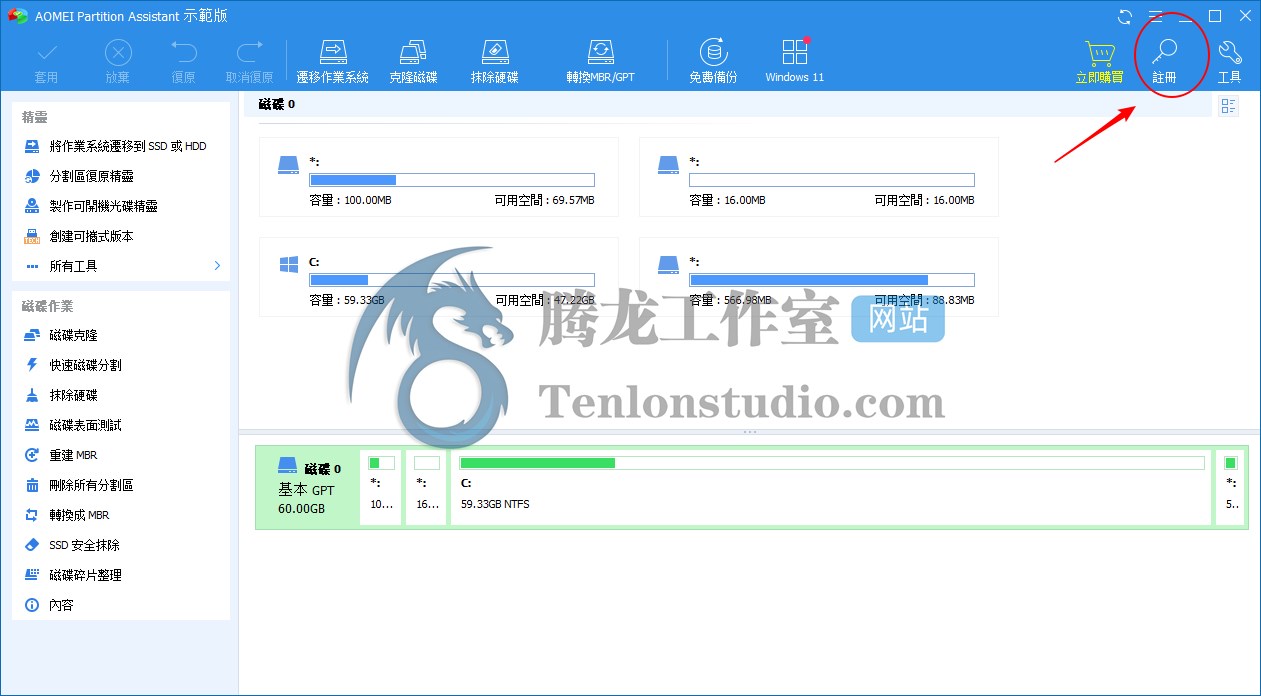Screen dimensions: 1261x696
Task: Start 將作業系統遷移到 SSD 或 HDD wizard
Action: (x=120, y=146)
